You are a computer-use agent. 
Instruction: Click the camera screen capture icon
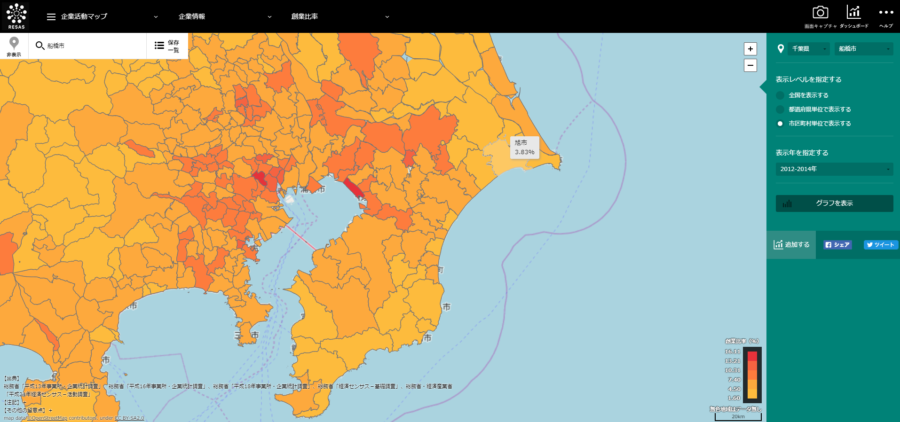[x=820, y=13]
